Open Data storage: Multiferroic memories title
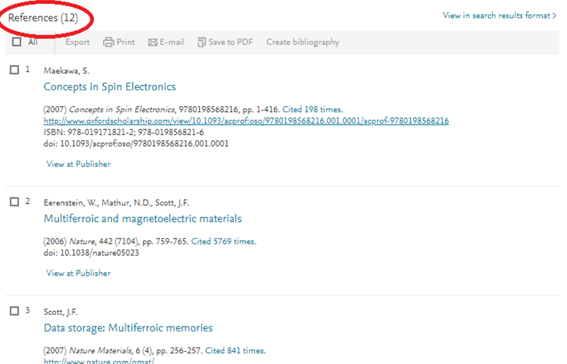 (128, 328)
